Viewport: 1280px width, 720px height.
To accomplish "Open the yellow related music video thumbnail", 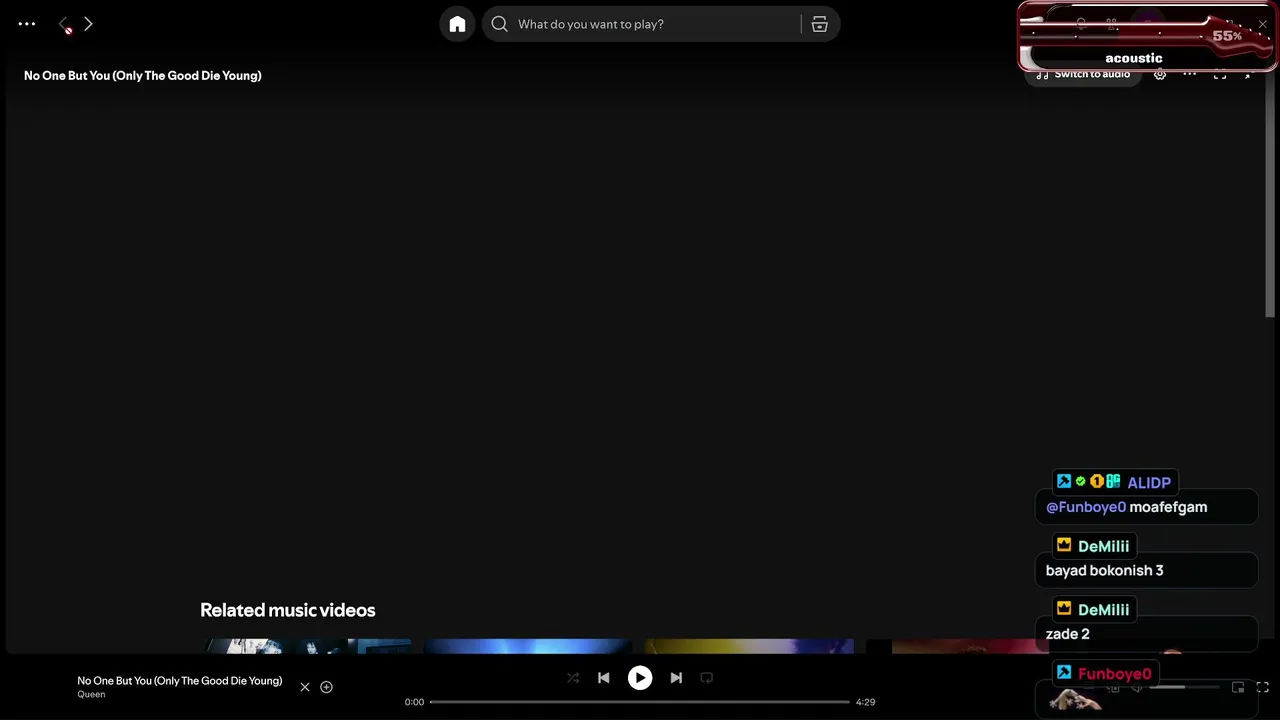I will pyautogui.click(x=749, y=647).
